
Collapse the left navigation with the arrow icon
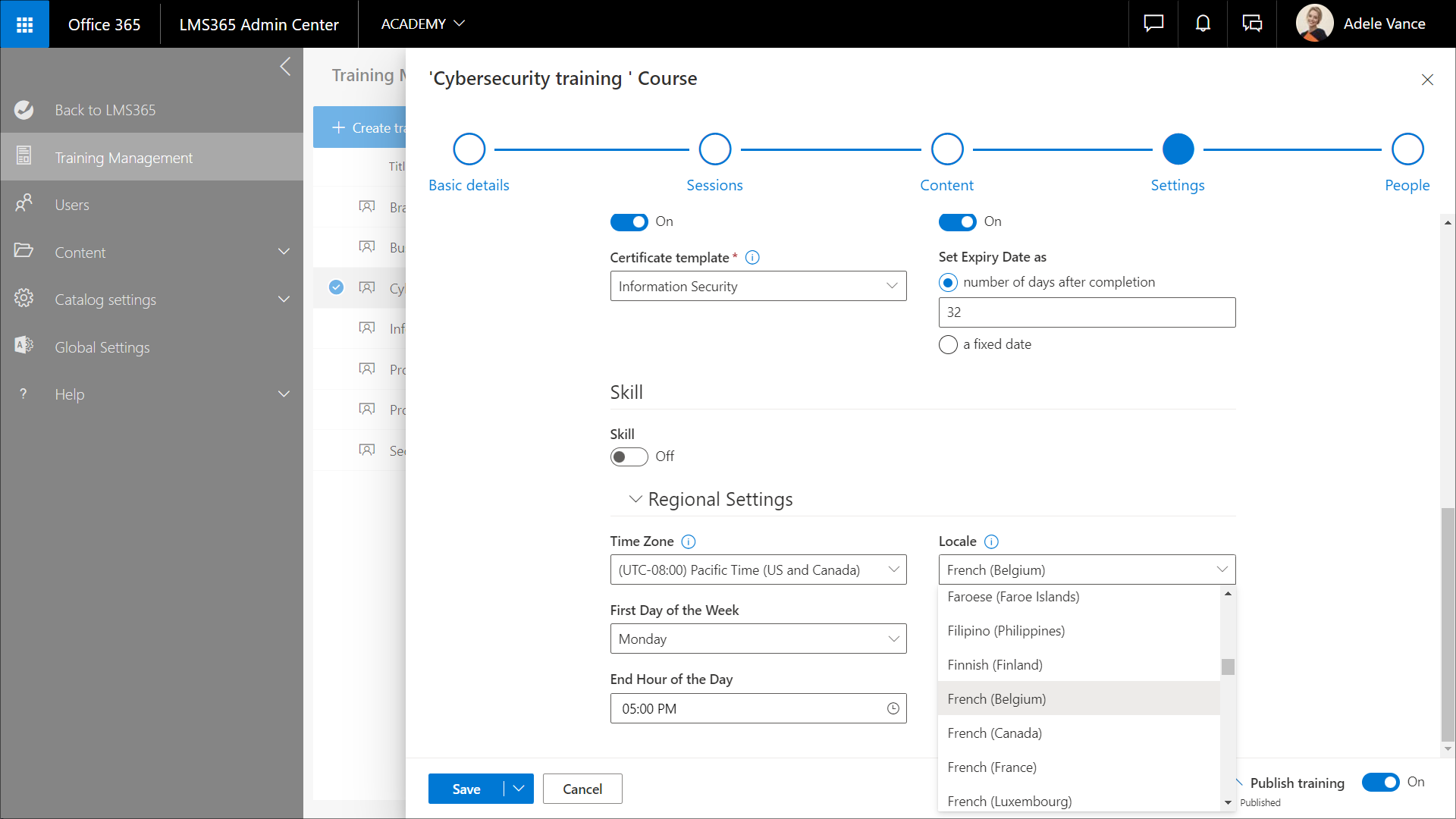tap(285, 67)
